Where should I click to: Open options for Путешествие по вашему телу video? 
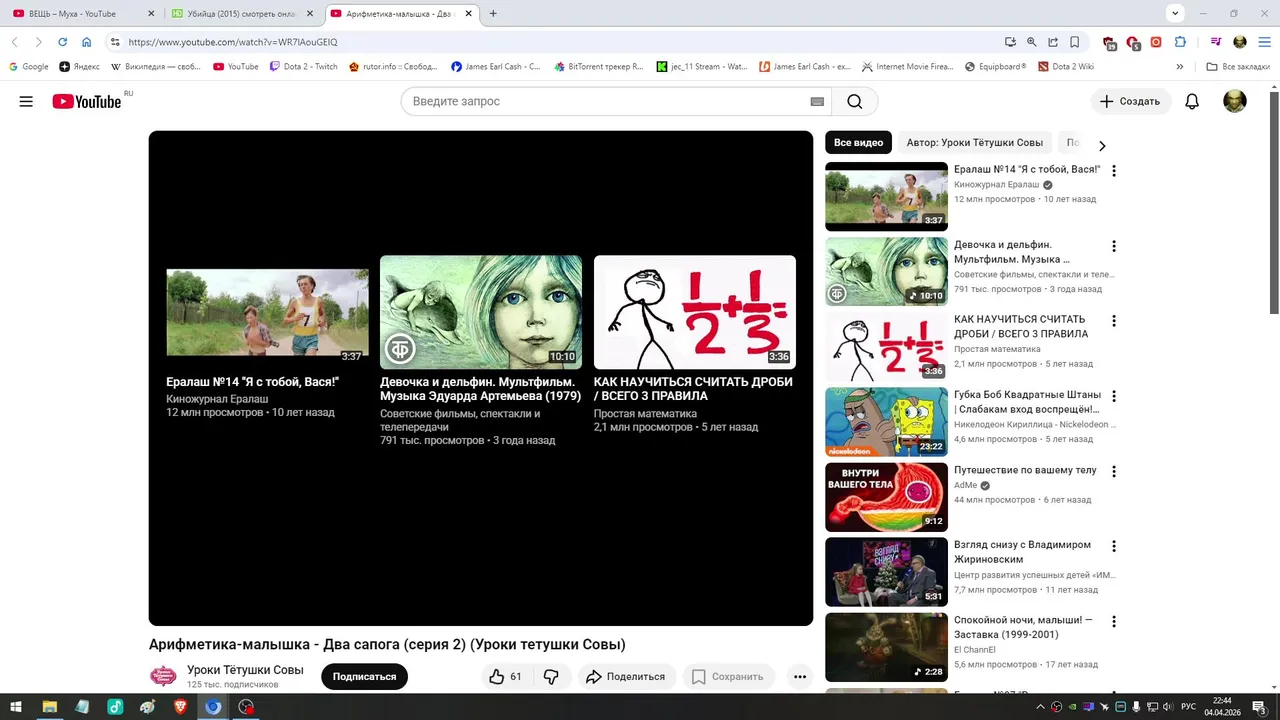1114,471
